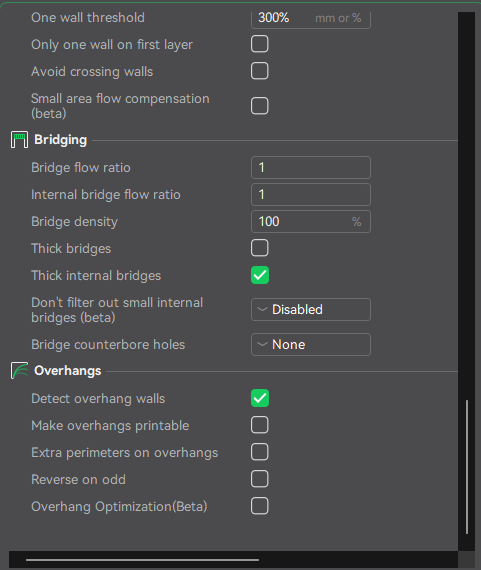Enable Small area flow compensation checkbox
This screenshot has width=481, height=570.
[260, 106]
